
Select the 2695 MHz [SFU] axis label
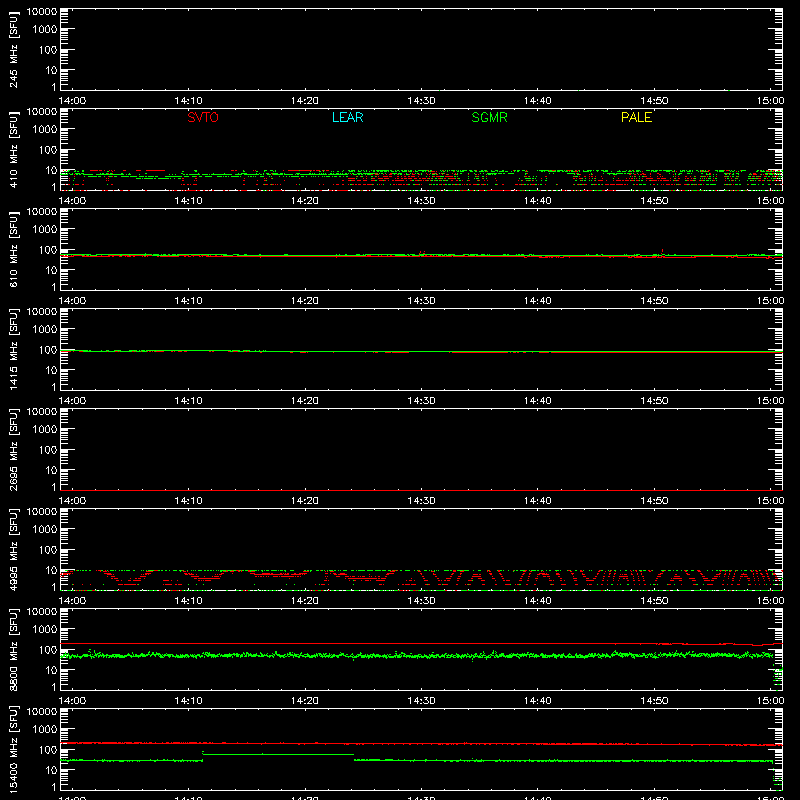click(x=13, y=449)
